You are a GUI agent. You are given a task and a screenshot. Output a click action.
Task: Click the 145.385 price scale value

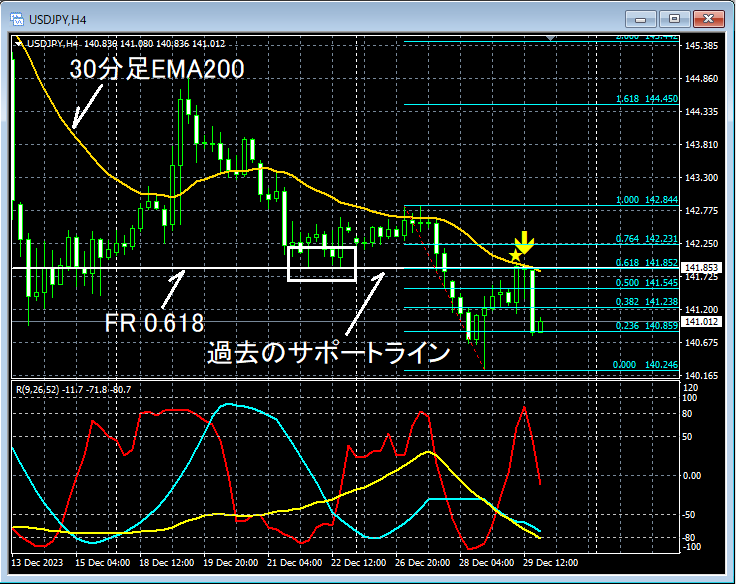701,46
